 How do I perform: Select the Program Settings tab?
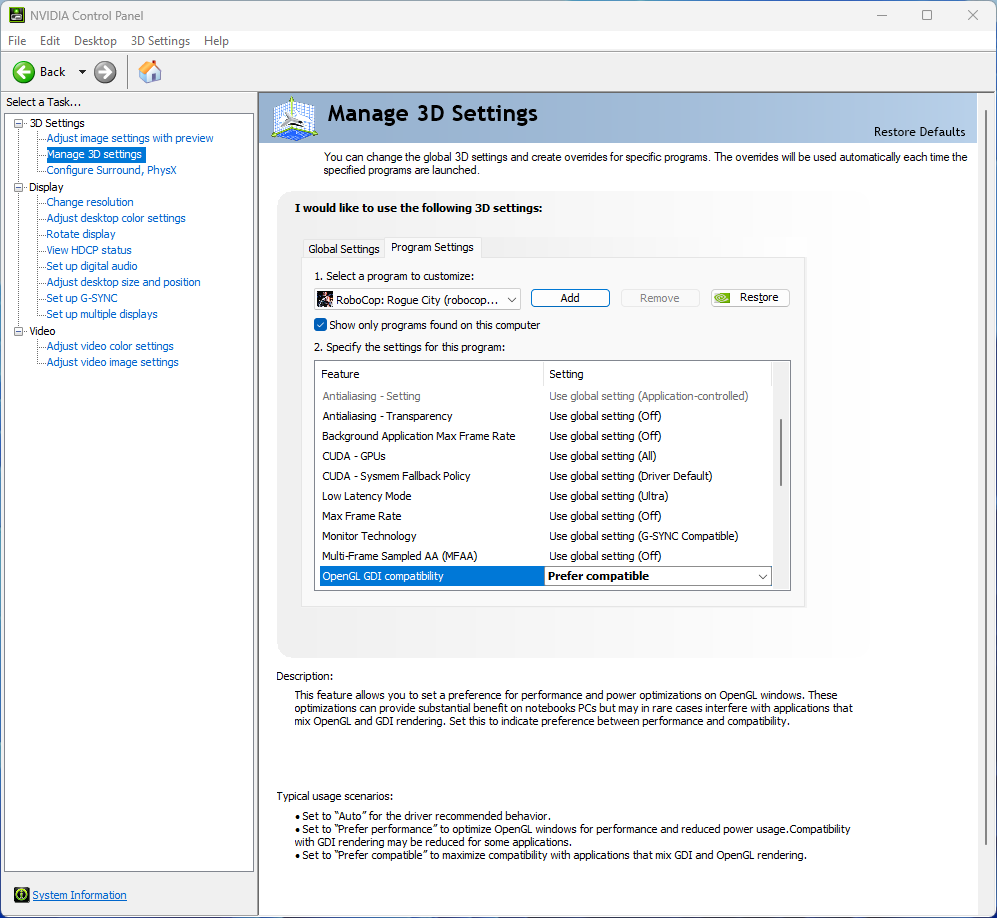pos(432,247)
